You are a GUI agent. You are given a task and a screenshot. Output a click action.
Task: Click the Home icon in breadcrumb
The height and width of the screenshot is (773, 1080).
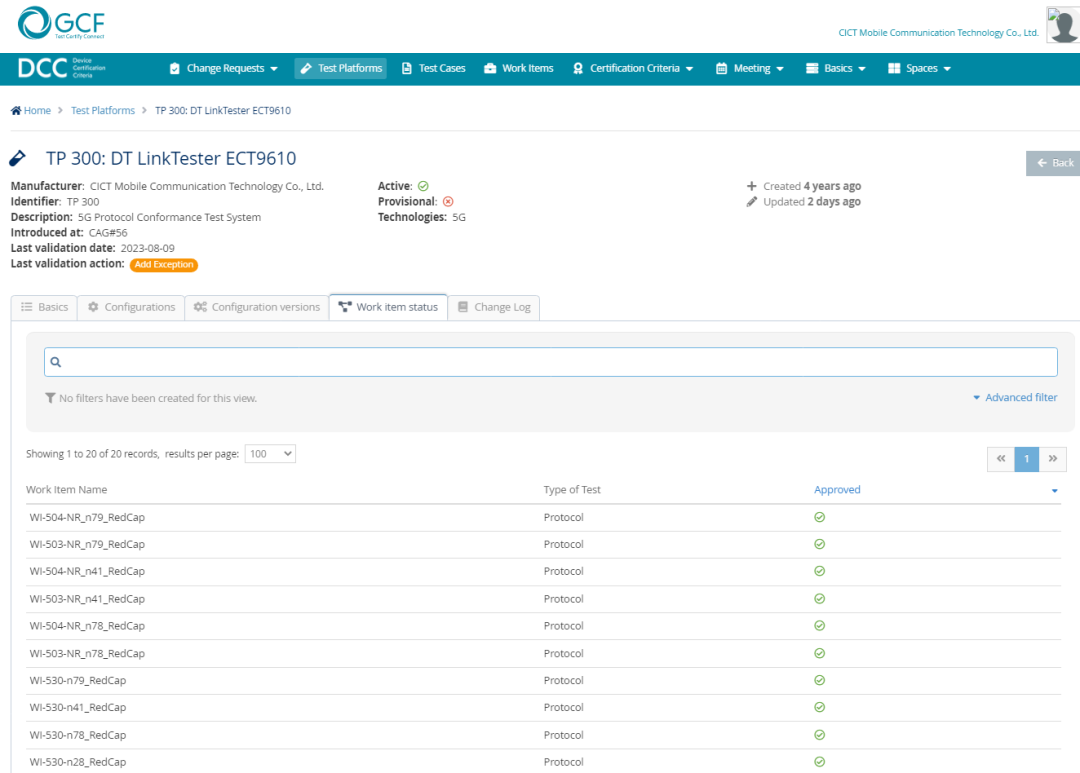point(16,111)
